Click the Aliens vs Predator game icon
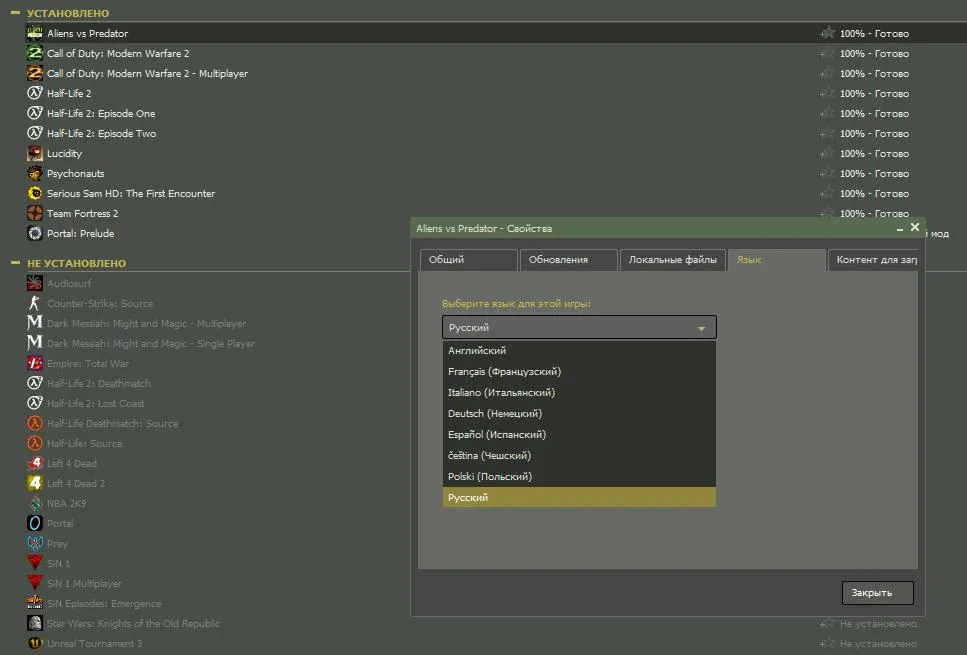 35,33
